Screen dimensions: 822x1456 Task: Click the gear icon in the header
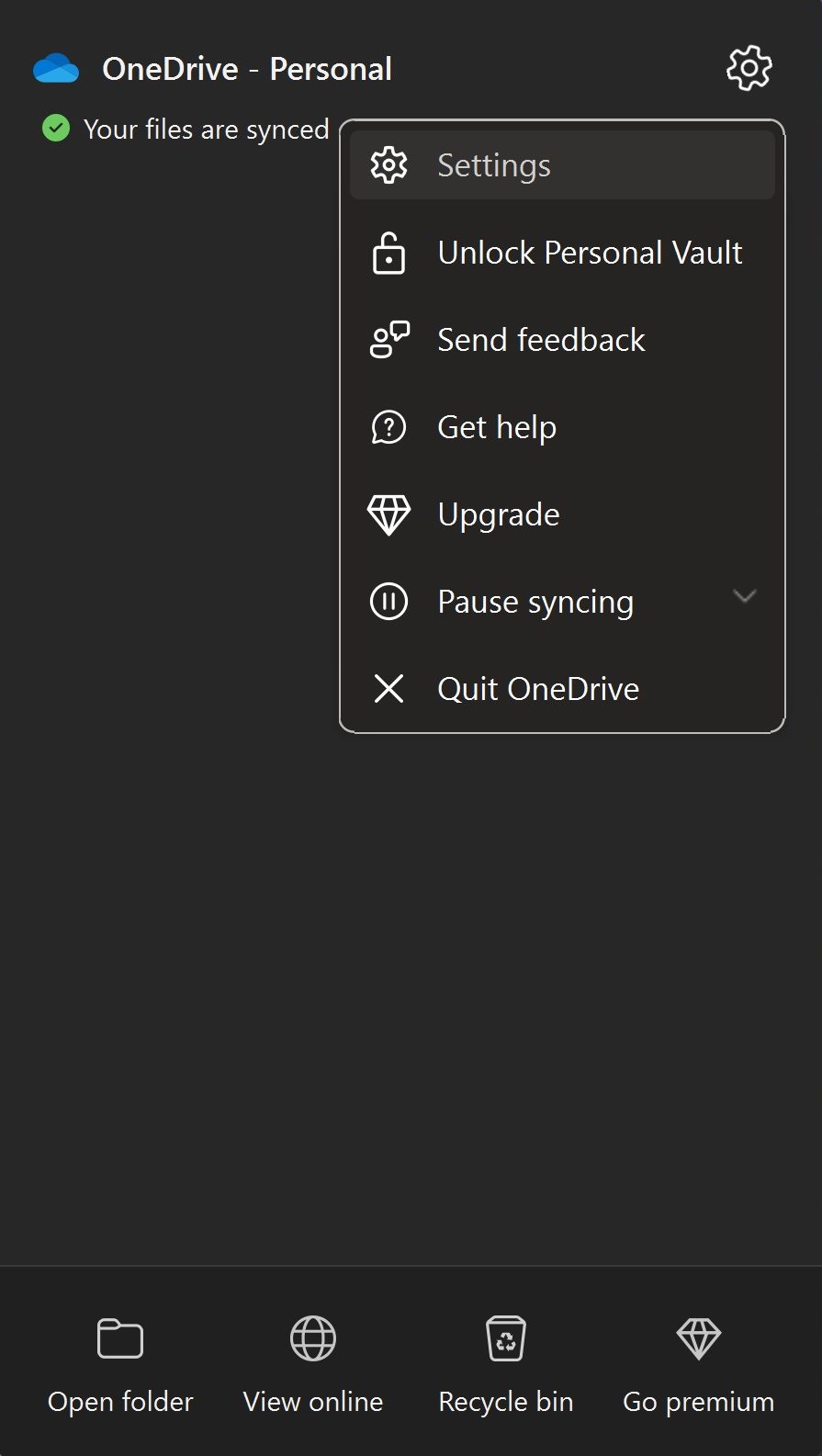point(749,68)
